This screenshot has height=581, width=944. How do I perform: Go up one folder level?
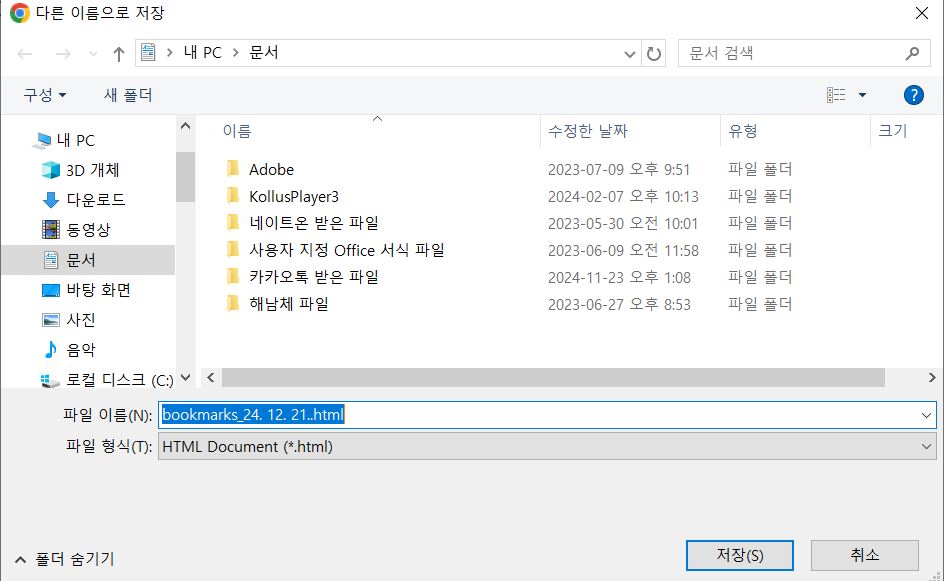pyautogui.click(x=119, y=54)
